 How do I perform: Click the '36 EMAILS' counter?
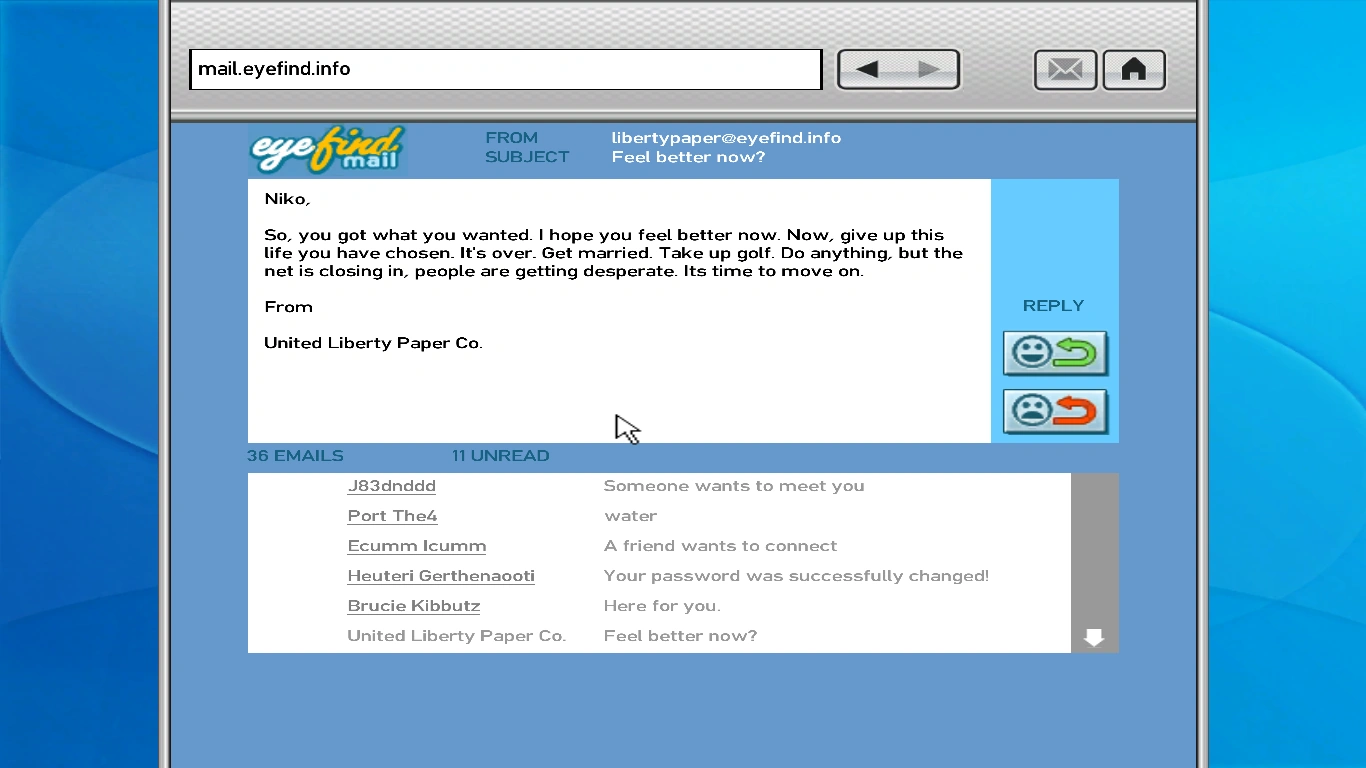[x=295, y=456]
